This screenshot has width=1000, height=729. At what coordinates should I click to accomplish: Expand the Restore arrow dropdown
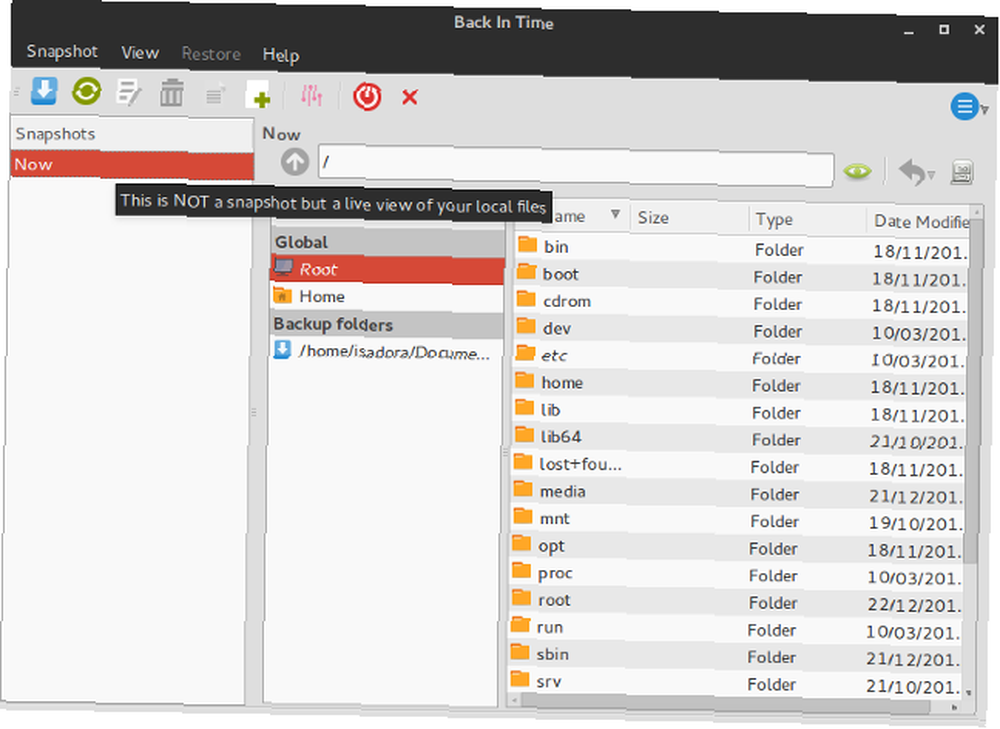coord(931,174)
